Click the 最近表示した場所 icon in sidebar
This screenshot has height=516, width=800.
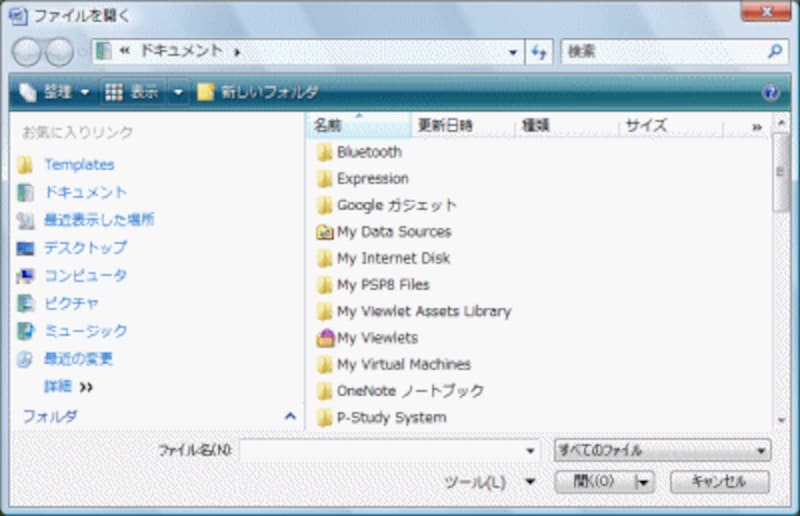25,220
